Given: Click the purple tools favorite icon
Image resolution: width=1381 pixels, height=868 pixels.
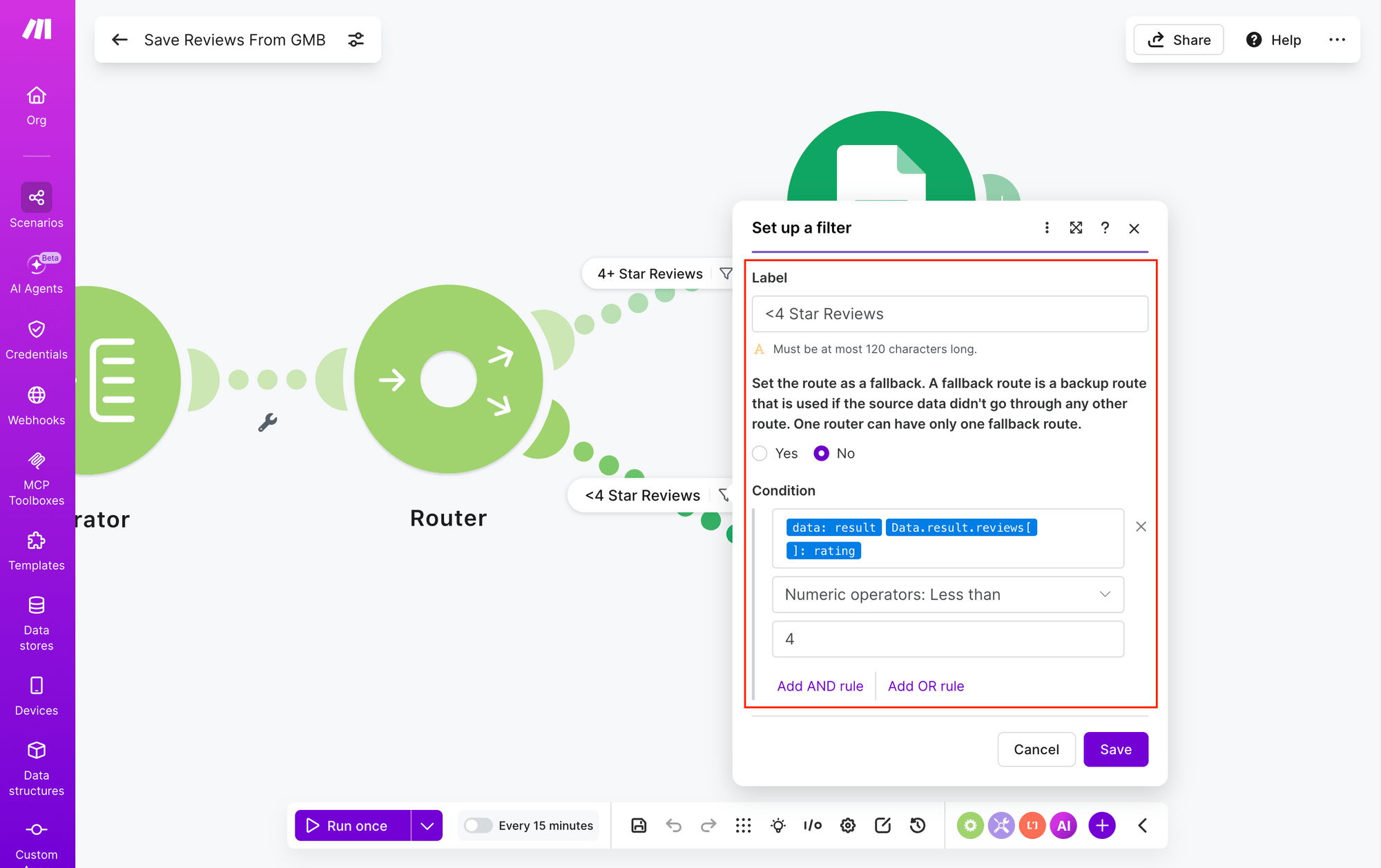Looking at the screenshot, I should (x=1001, y=825).
